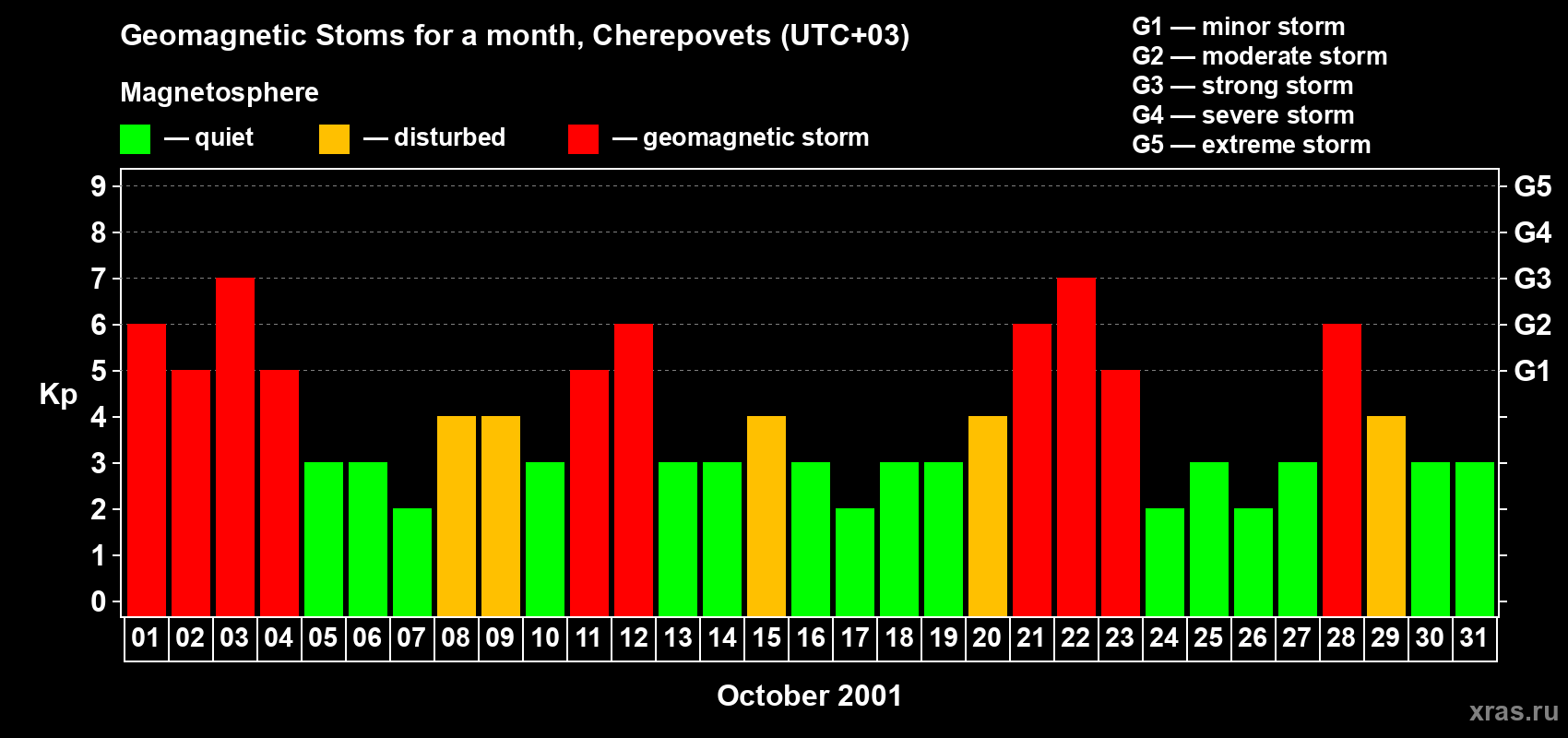Click the day label '21' on the x-axis
1568x738 pixels.
coord(1031,638)
